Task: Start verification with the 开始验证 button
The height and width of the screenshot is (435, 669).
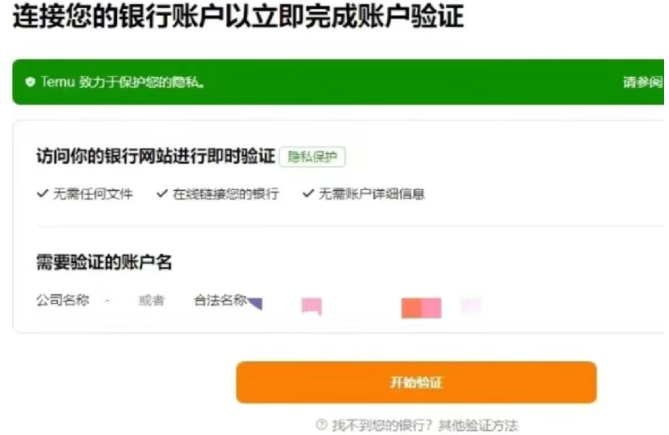Action: pos(416,382)
